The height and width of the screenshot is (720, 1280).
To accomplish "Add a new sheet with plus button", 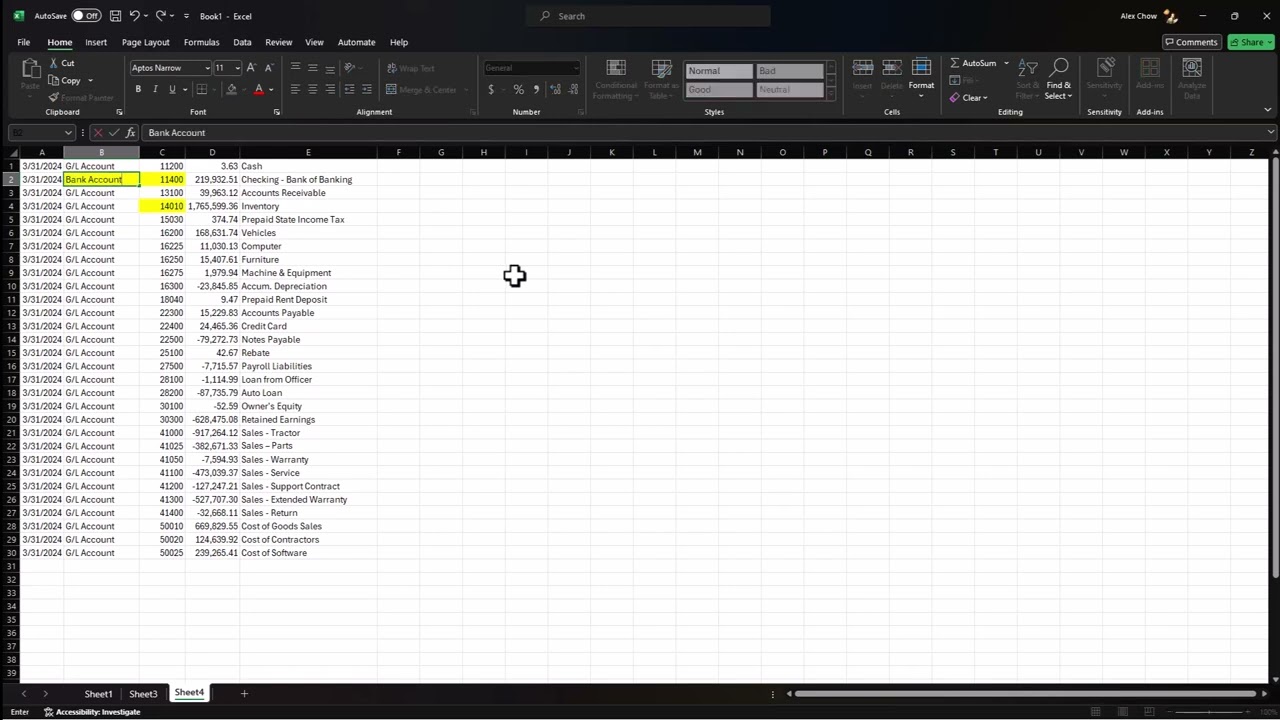I will tap(244, 694).
